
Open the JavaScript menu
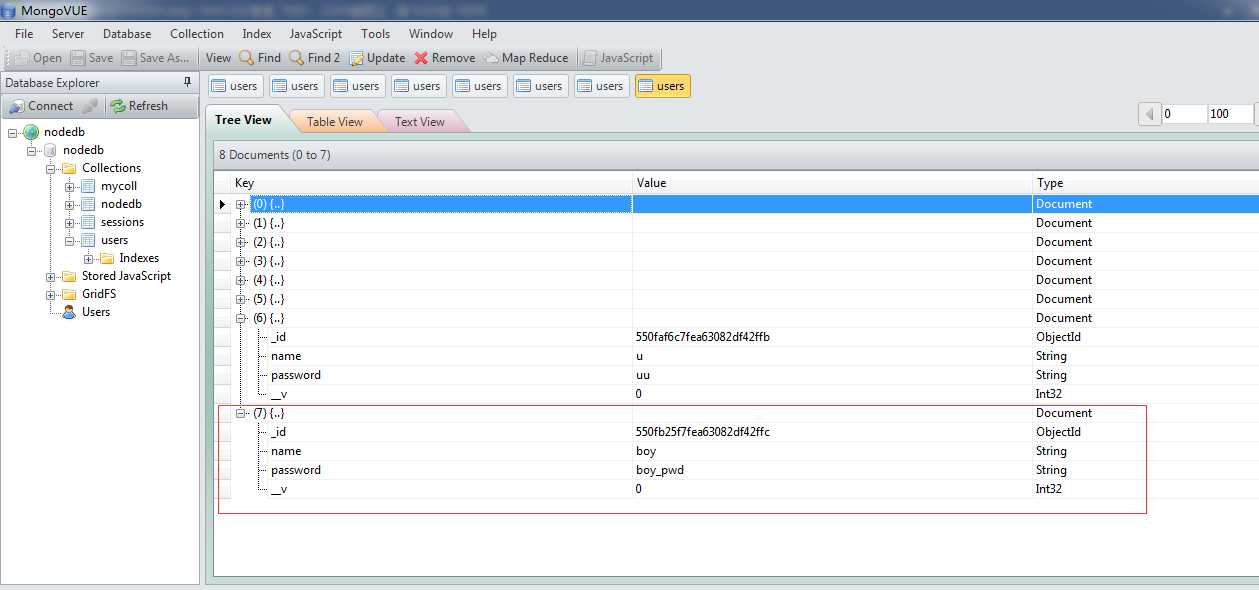pyautogui.click(x=316, y=33)
